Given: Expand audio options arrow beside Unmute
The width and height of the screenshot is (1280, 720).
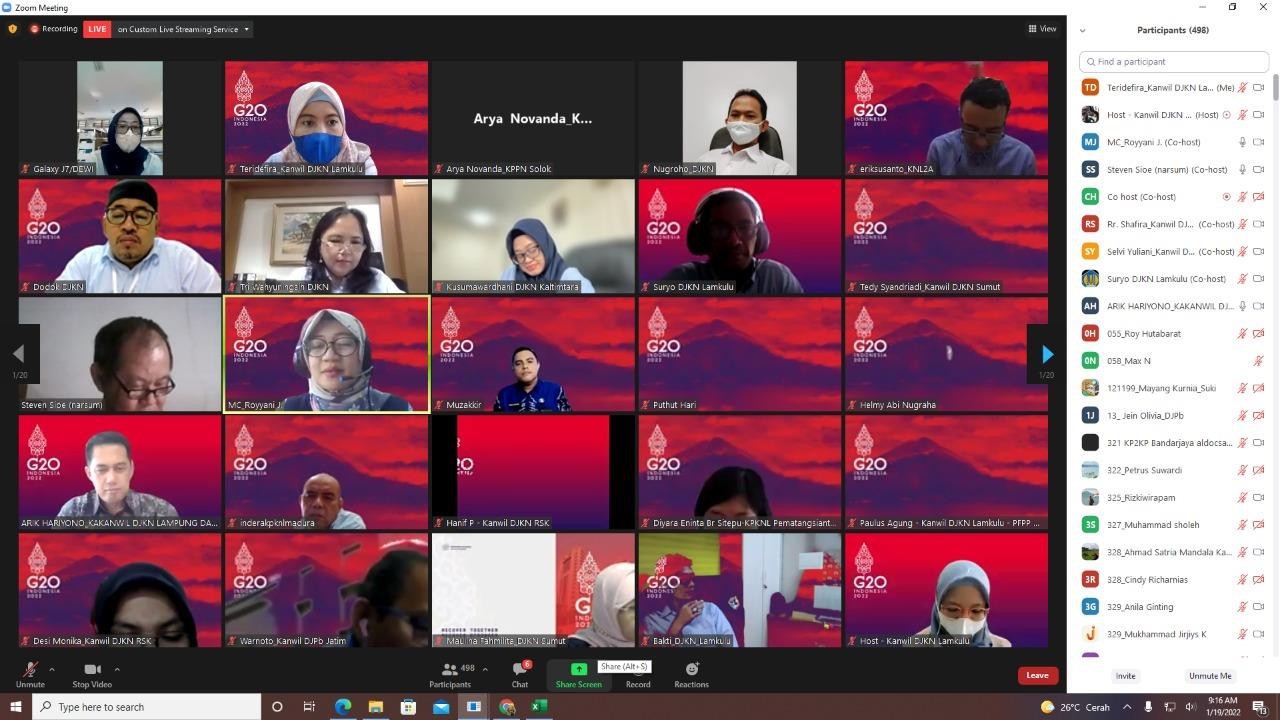Looking at the screenshot, I should [x=52, y=669].
